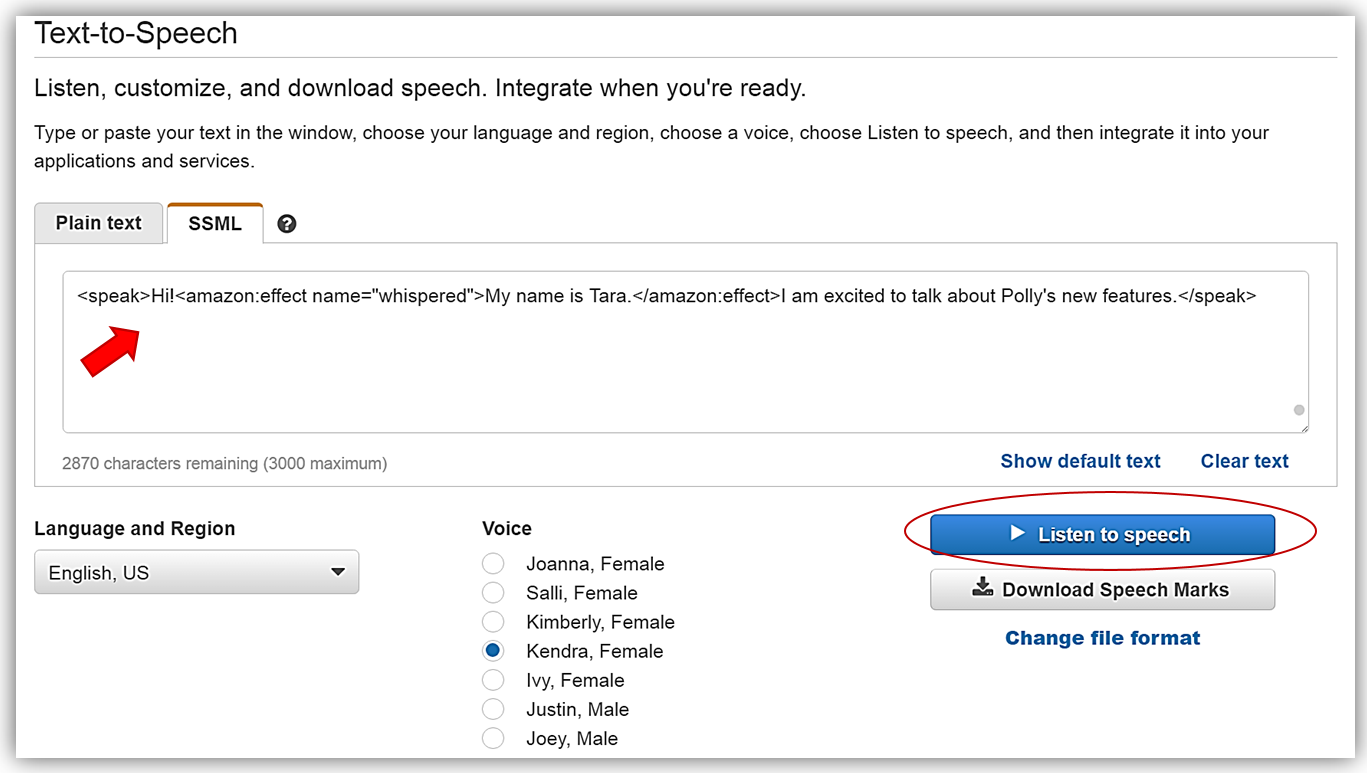Select the Joey, Male voice
Screen dimensions: 1367x773
tap(493, 739)
